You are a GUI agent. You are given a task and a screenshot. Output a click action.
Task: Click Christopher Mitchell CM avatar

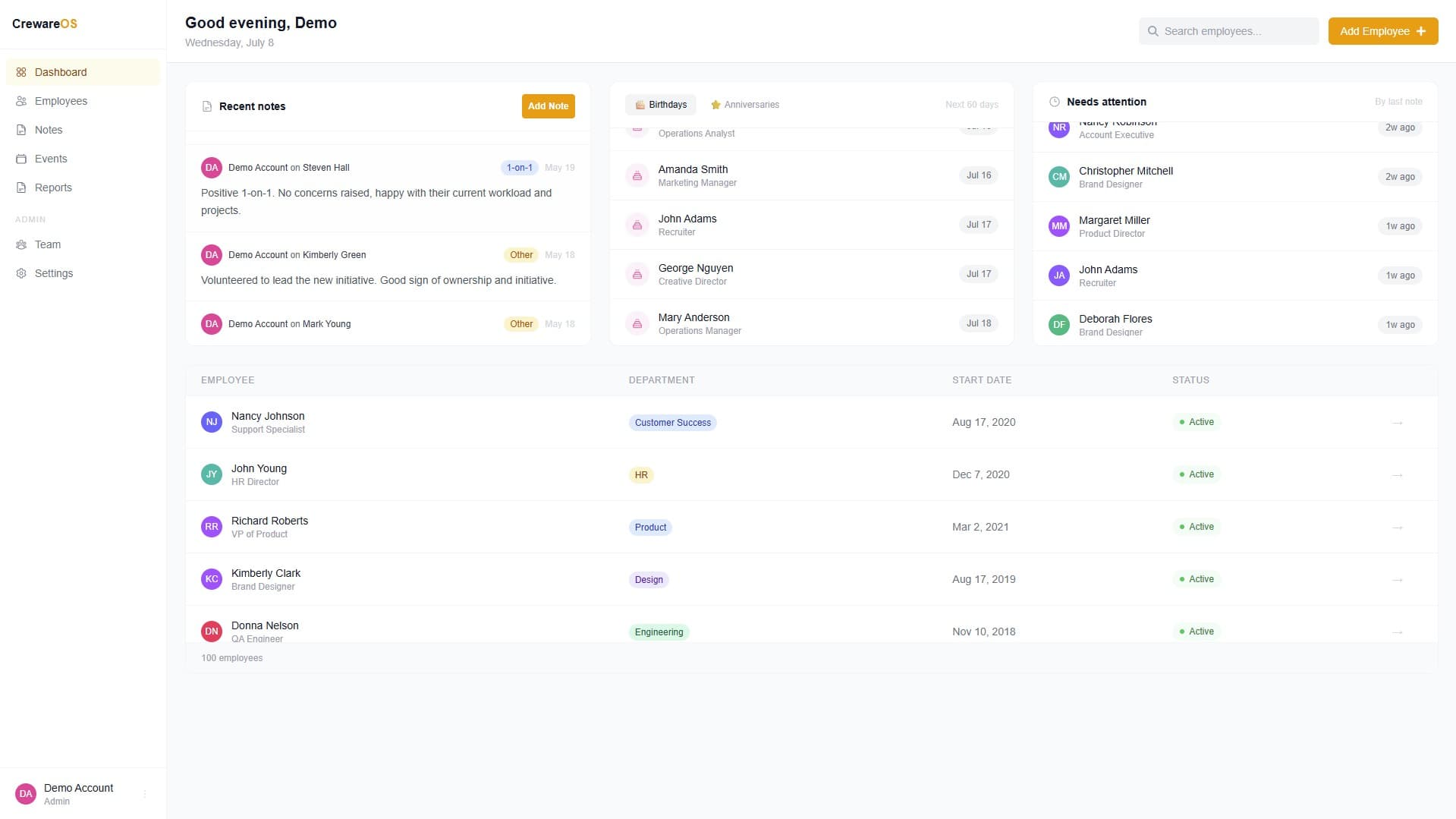[1059, 177]
